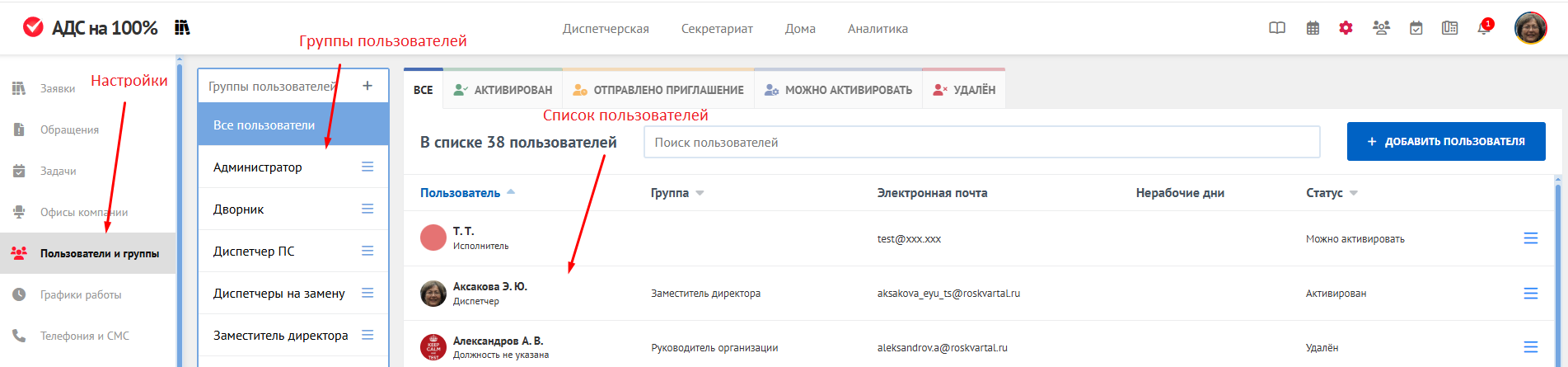Add a new user group with plus icon
Image resolution: width=1568 pixels, height=367 pixels.
point(367,86)
